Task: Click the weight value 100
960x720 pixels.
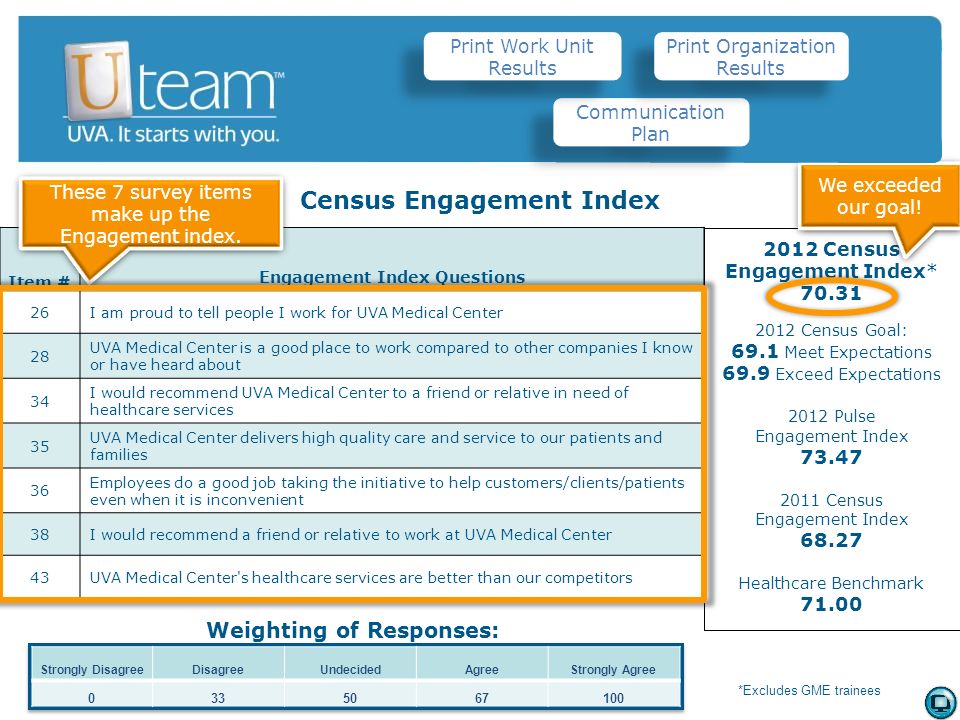Action: pos(613,698)
